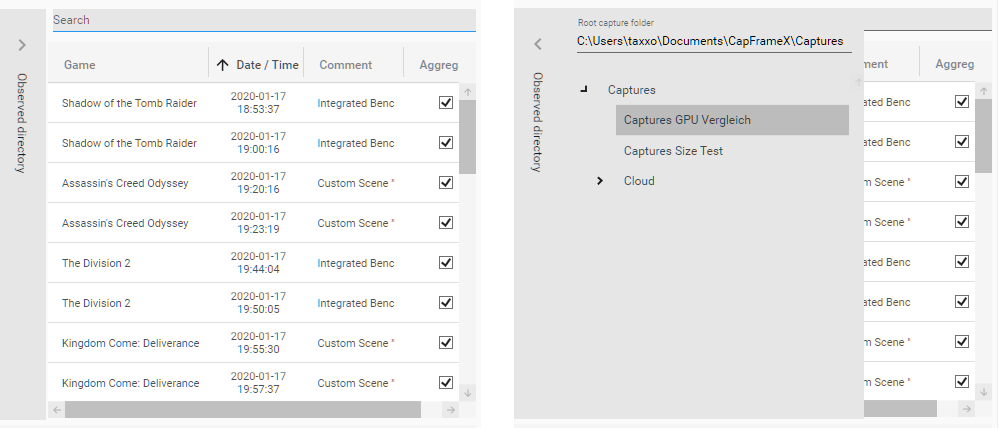Toggle checkbox for The Division 2 at 19:44:04
Image resolution: width=1000 pixels, height=430 pixels.
[x=446, y=263]
